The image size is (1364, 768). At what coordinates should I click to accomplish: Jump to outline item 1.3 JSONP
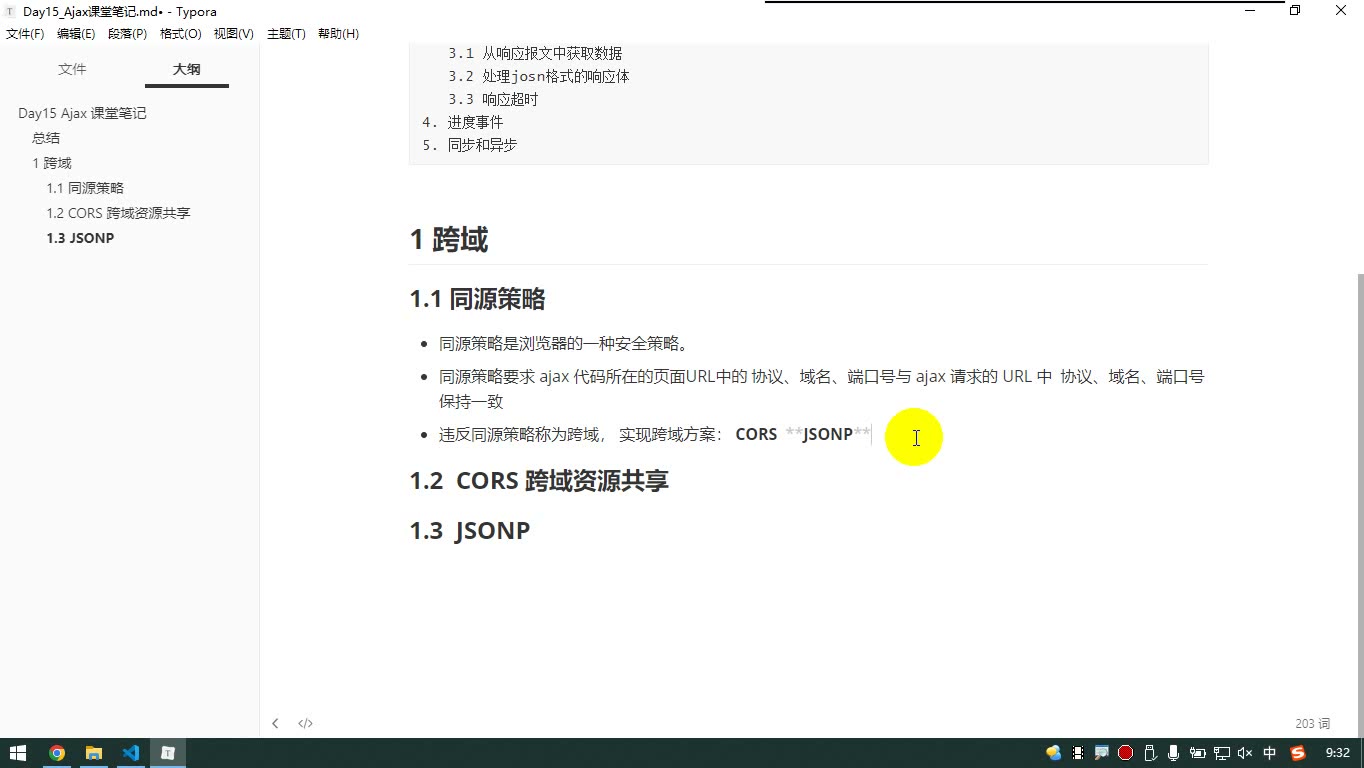(80, 238)
